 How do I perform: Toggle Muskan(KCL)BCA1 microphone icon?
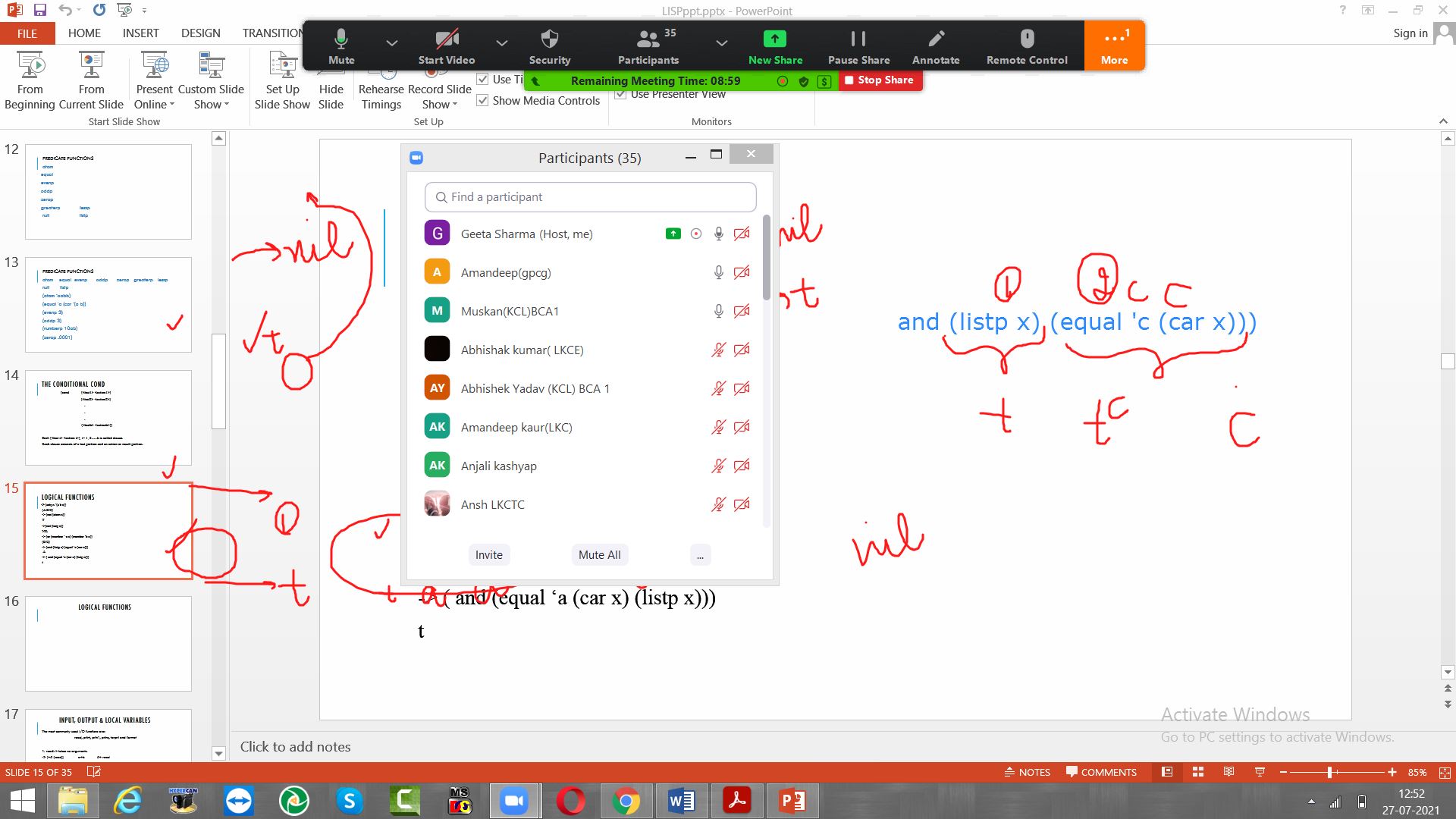click(x=719, y=311)
